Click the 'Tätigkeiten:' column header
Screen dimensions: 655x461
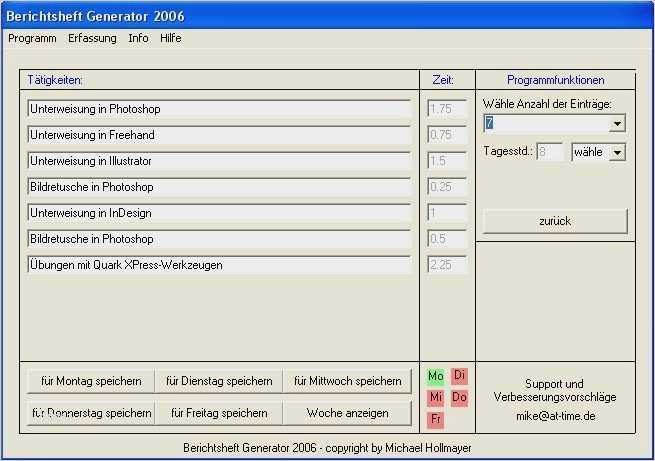pos(55,80)
